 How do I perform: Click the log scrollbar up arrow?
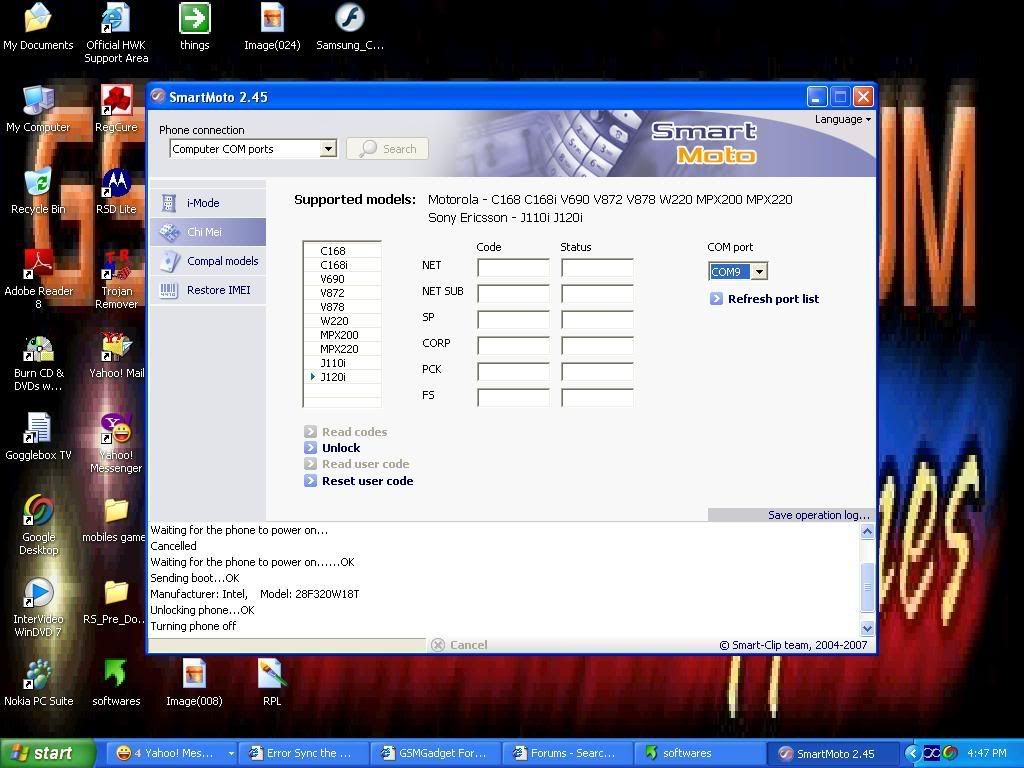point(867,532)
